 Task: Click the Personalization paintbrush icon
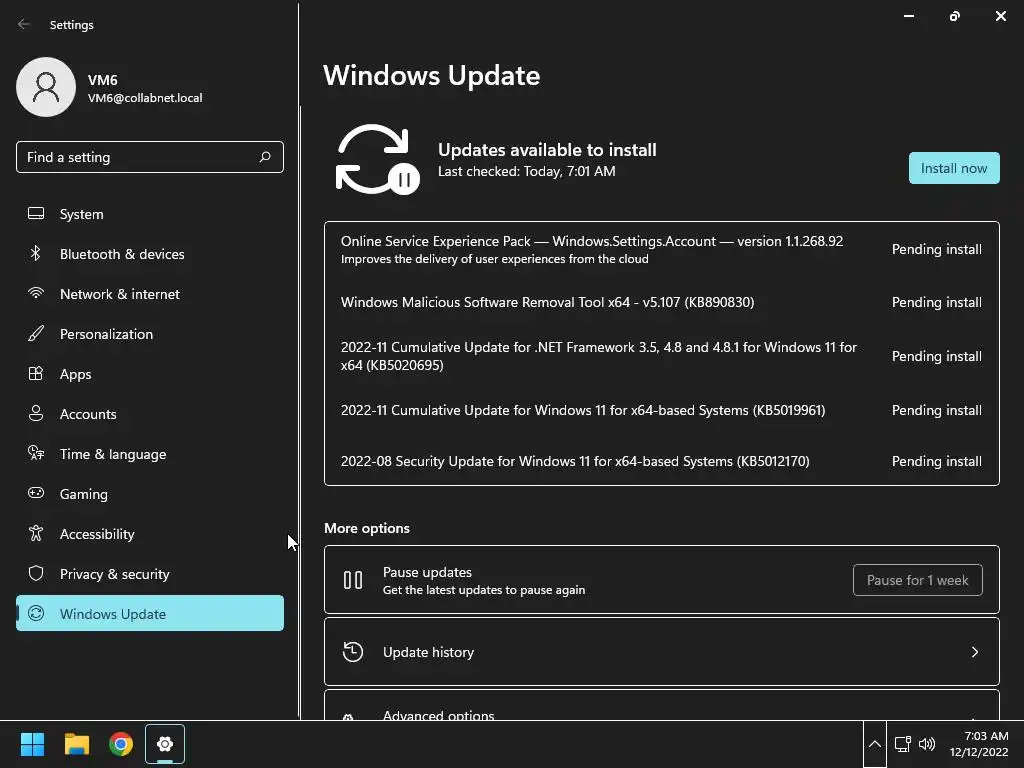click(x=36, y=333)
